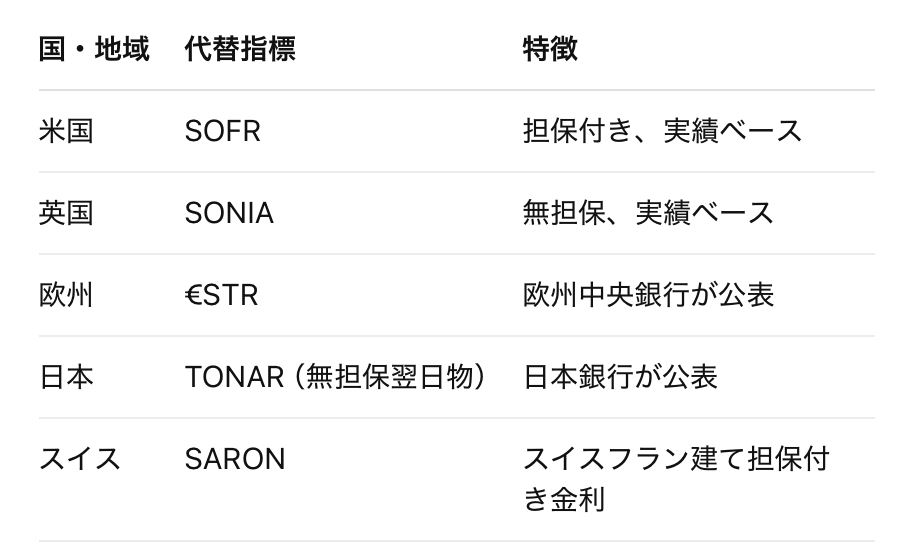Click the 日本銀行が公表 text
The height and width of the screenshot is (550, 897).
620,377
